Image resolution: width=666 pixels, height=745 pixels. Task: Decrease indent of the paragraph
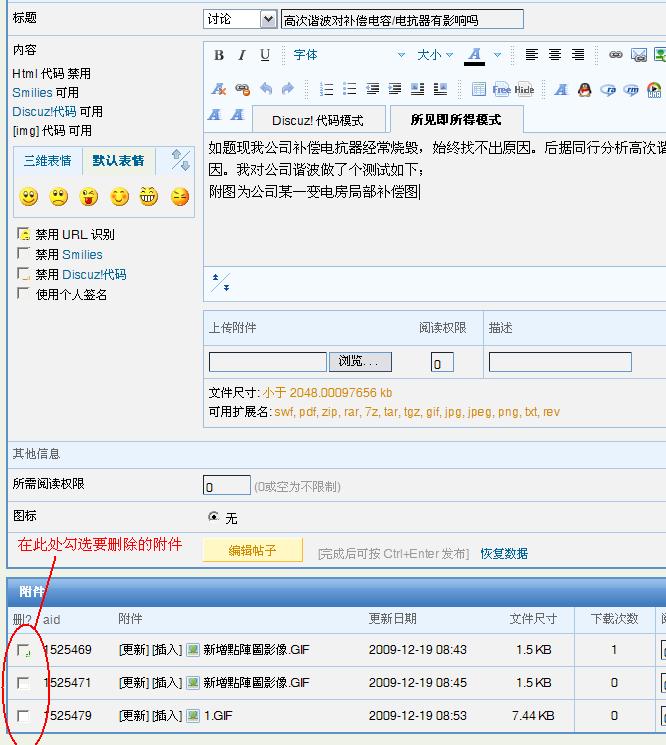pyautogui.click(x=372, y=89)
